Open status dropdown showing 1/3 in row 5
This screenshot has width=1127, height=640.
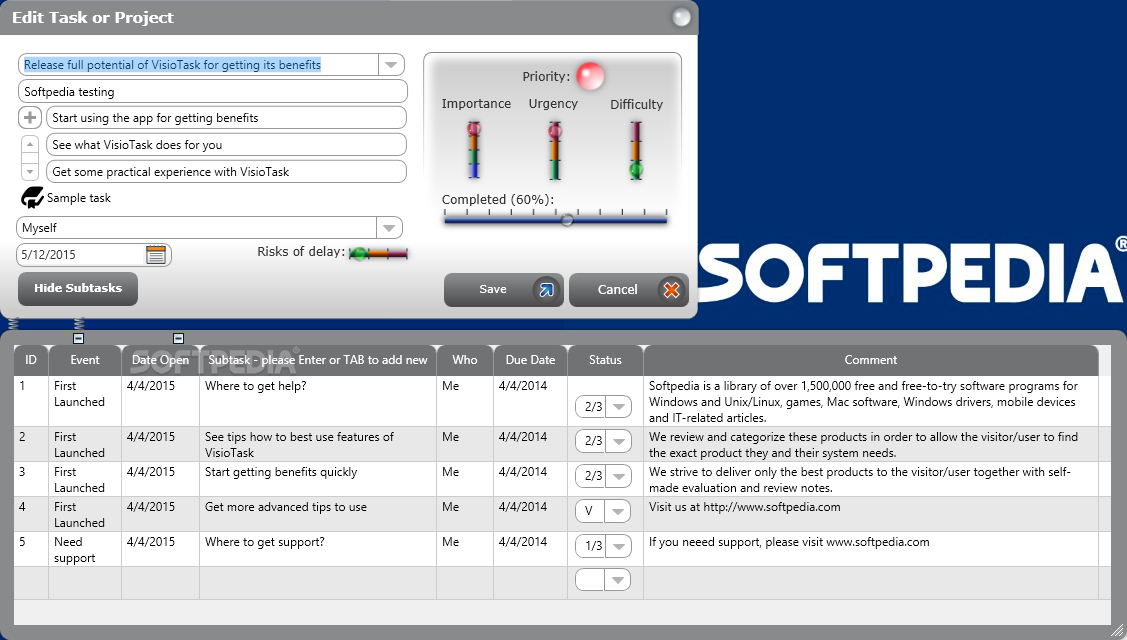pos(618,546)
